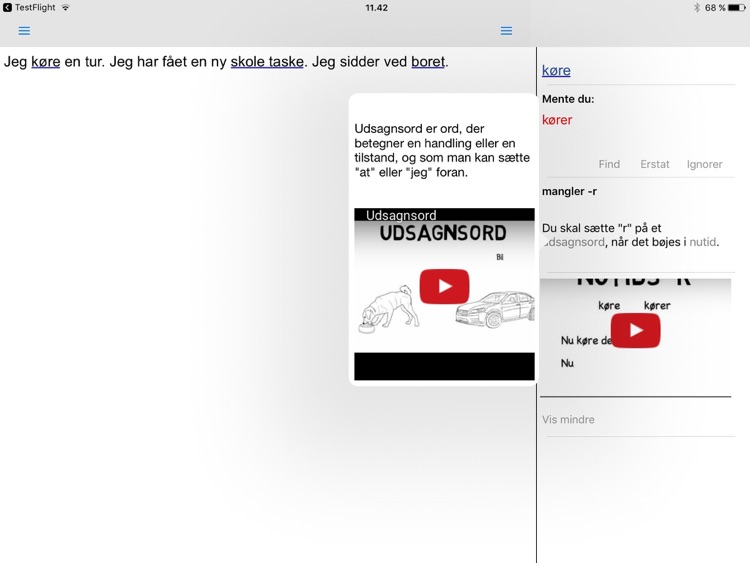
Task: Click 'Nu køre' line in sidebar video
Action: tap(586, 340)
